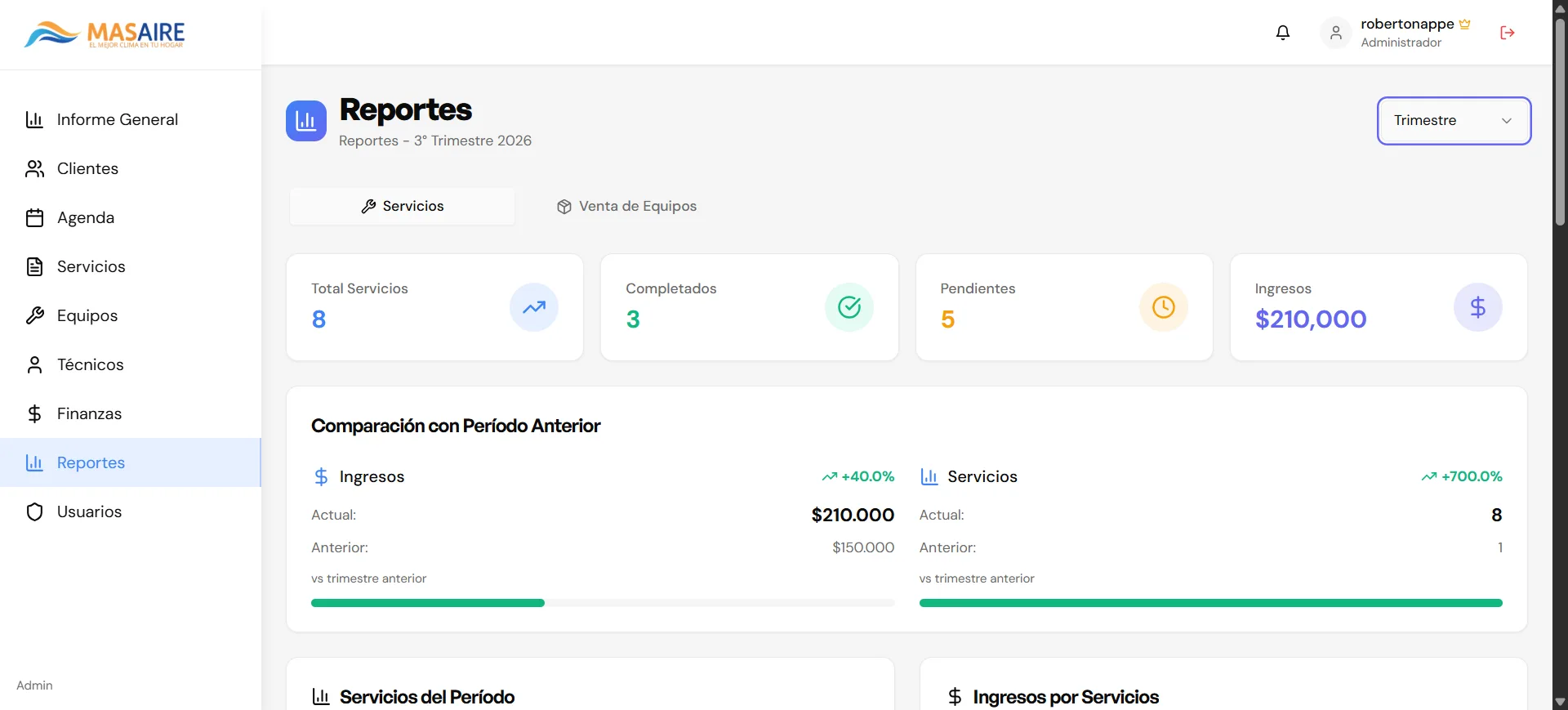Click the $210.000 actual value
Image resolution: width=1568 pixels, height=710 pixels.
853,515
